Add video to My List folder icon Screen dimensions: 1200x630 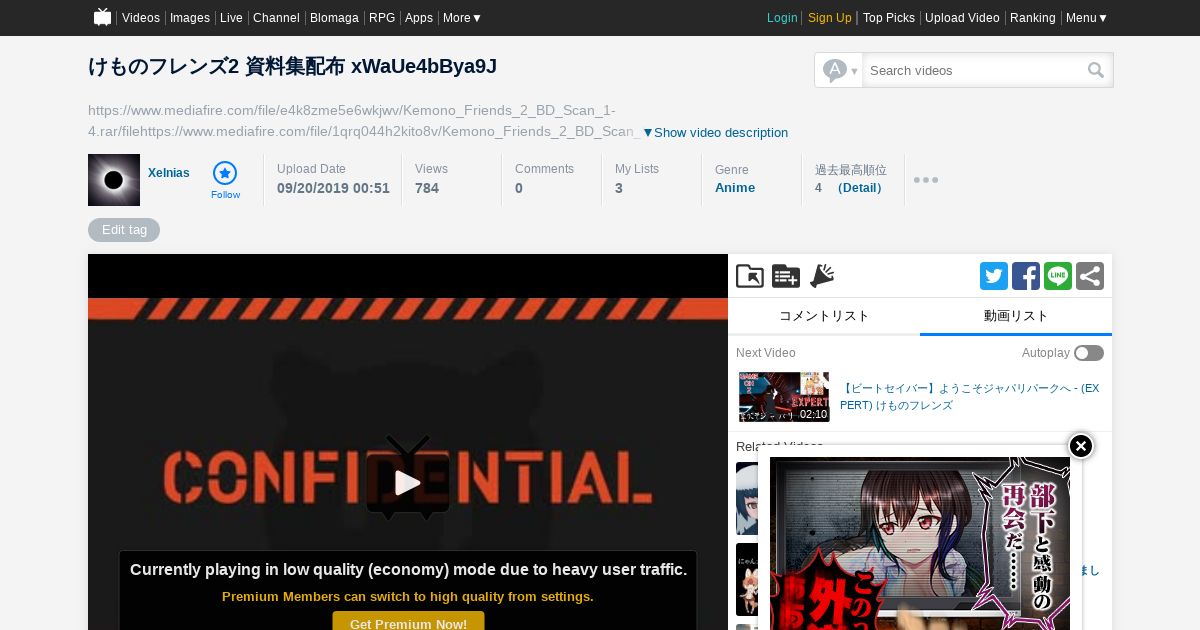coord(750,276)
